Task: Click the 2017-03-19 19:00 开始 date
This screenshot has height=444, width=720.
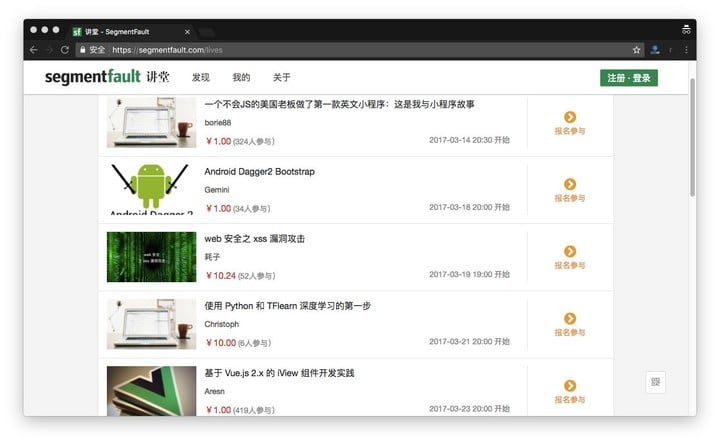Action: pyautogui.click(x=469, y=274)
